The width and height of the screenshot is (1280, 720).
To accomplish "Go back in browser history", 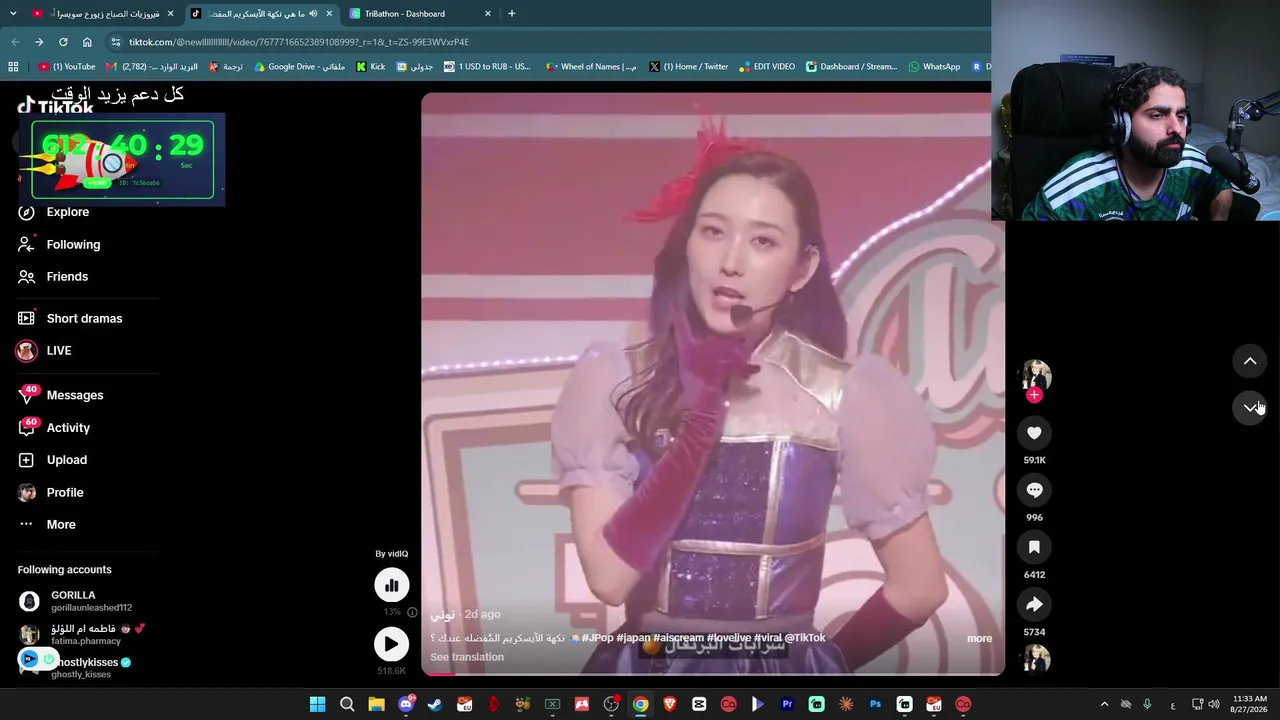I will tap(15, 42).
